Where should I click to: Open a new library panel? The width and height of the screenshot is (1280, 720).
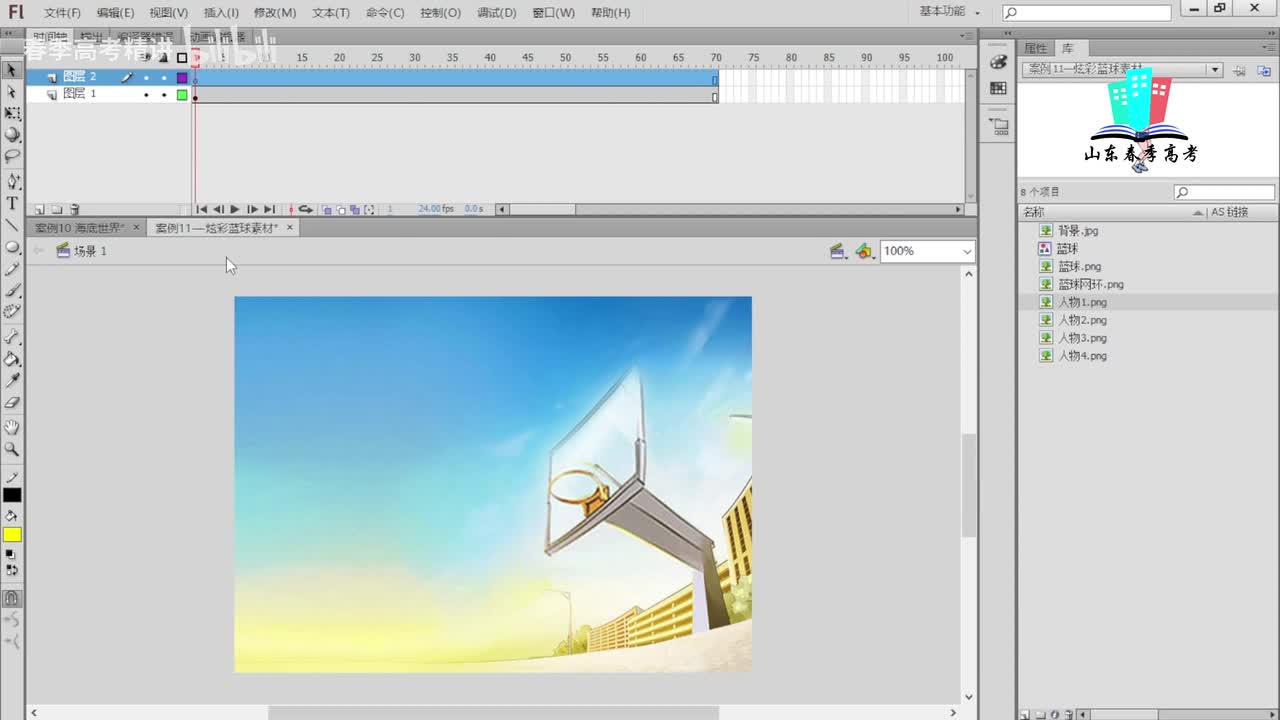[1262, 71]
